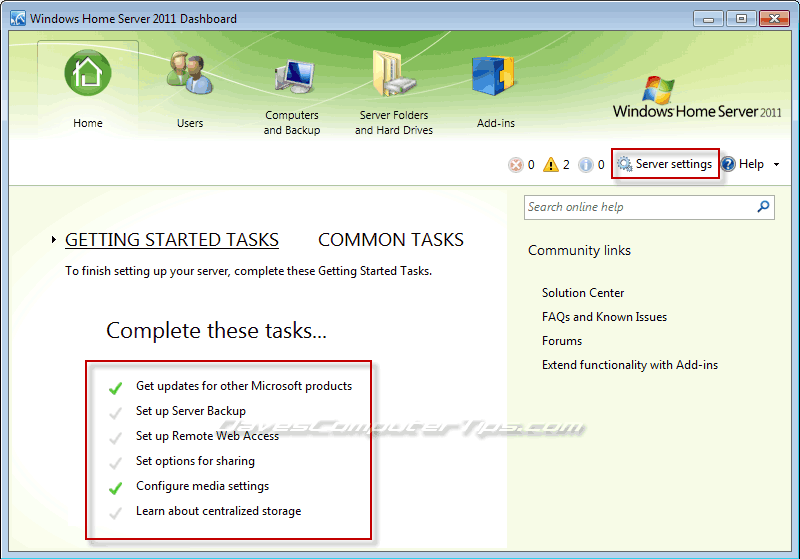Expand the Help dropdown arrow

point(777,164)
